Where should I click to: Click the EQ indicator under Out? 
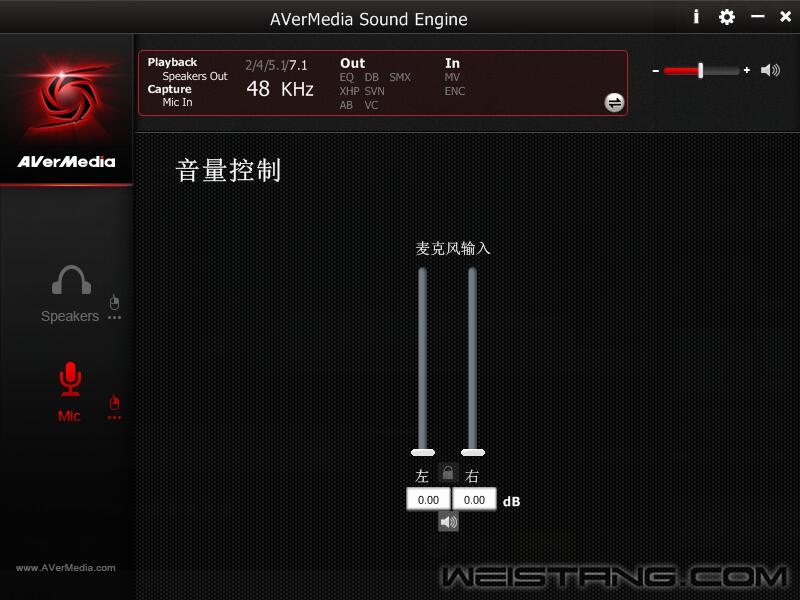[x=346, y=78]
